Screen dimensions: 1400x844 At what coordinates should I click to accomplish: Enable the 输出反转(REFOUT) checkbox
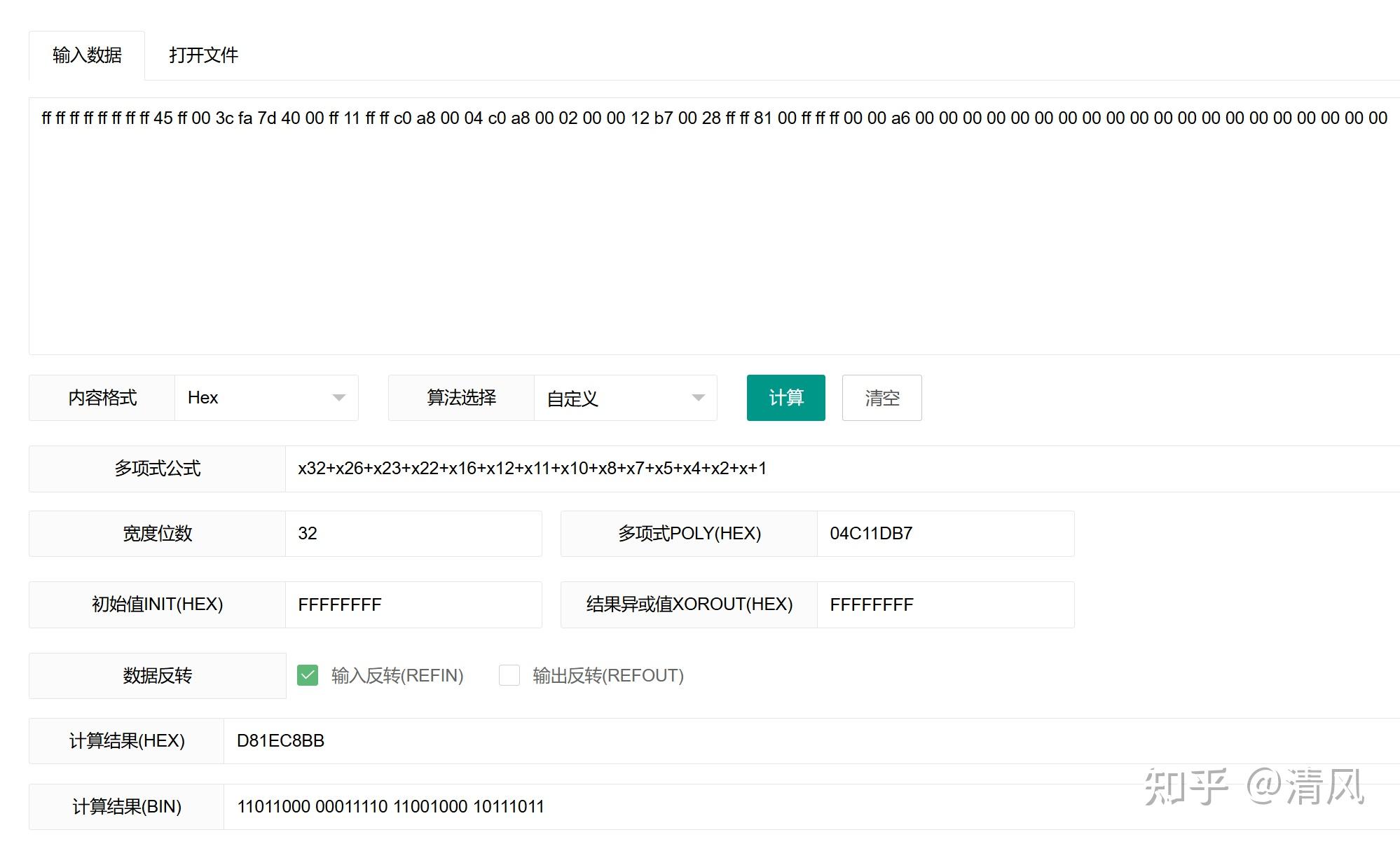509,675
